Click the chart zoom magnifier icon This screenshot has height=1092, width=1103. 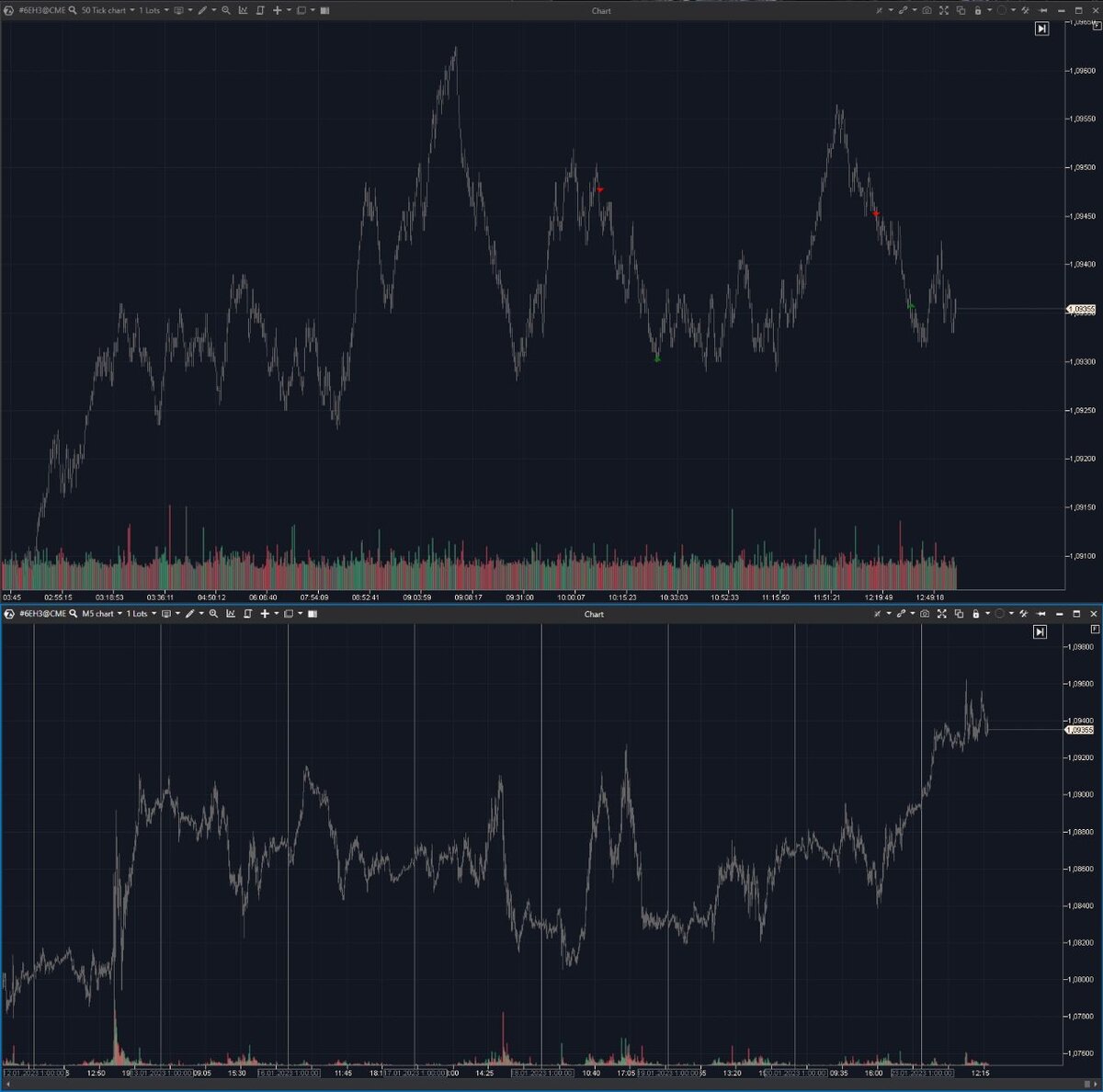click(227, 10)
